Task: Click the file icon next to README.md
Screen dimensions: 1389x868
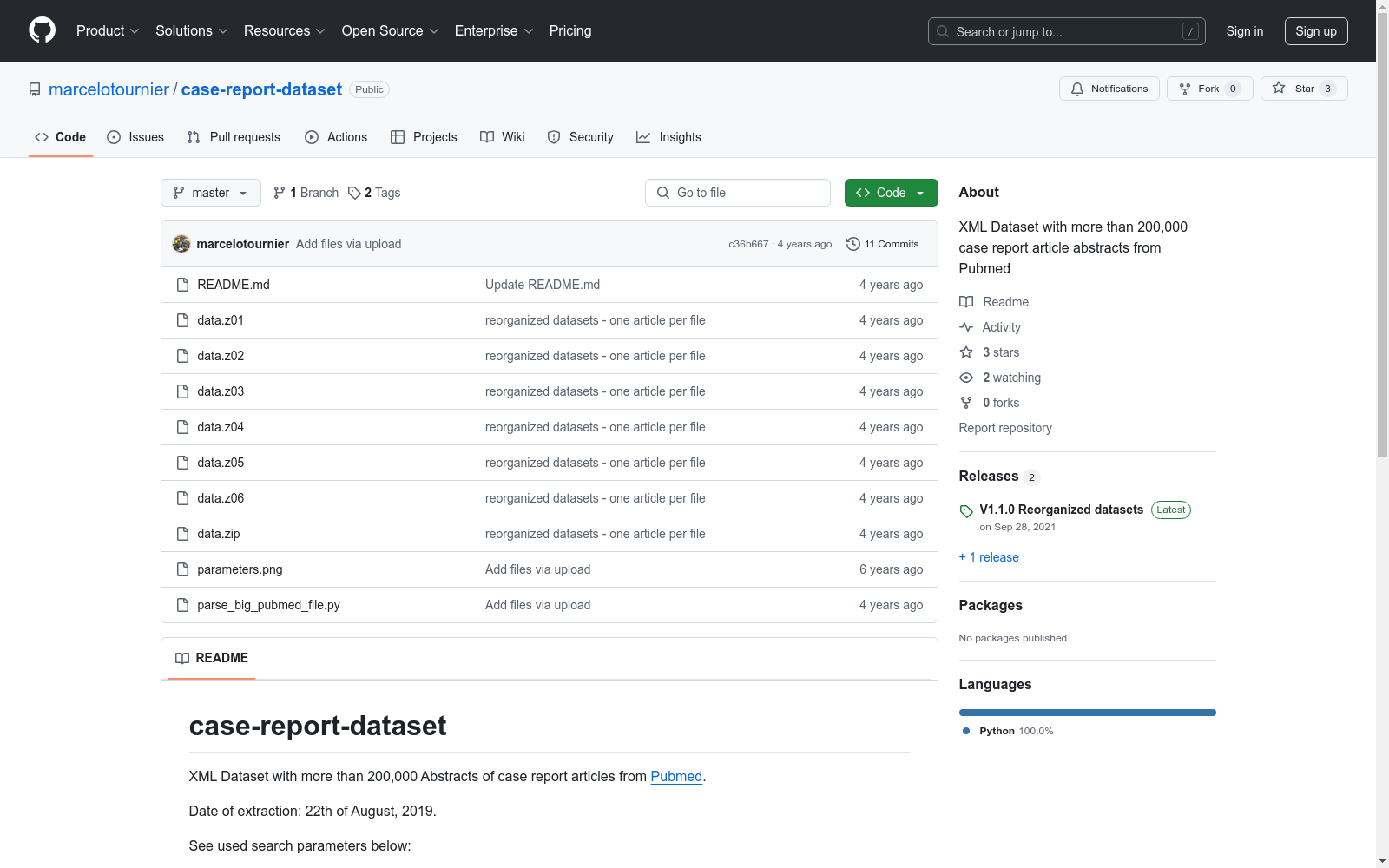Action: pyautogui.click(x=182, y=285)
